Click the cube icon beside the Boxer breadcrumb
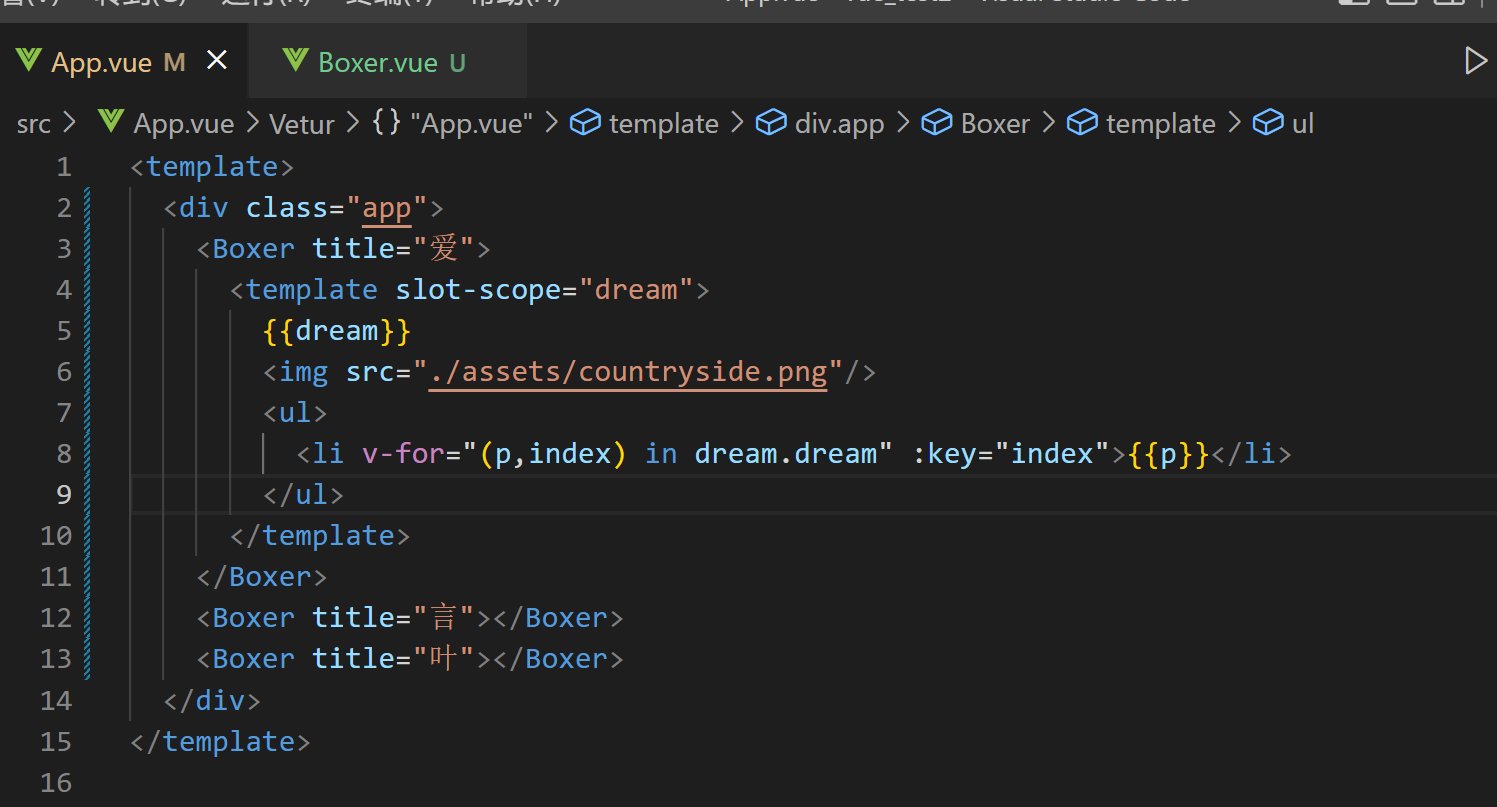Screen dimensions: 1497x807 [937, 123]
